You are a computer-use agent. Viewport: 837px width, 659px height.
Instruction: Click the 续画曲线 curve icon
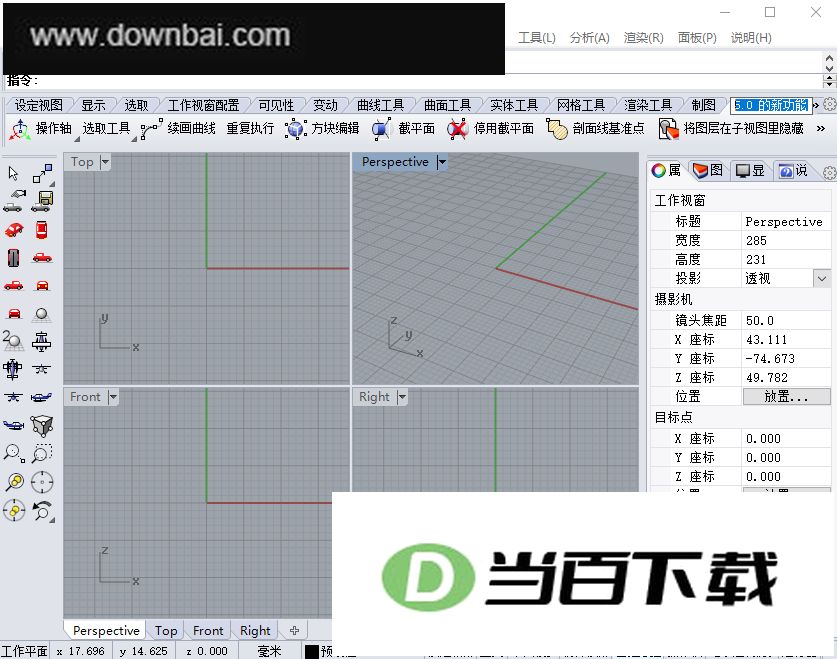[151, 129]
